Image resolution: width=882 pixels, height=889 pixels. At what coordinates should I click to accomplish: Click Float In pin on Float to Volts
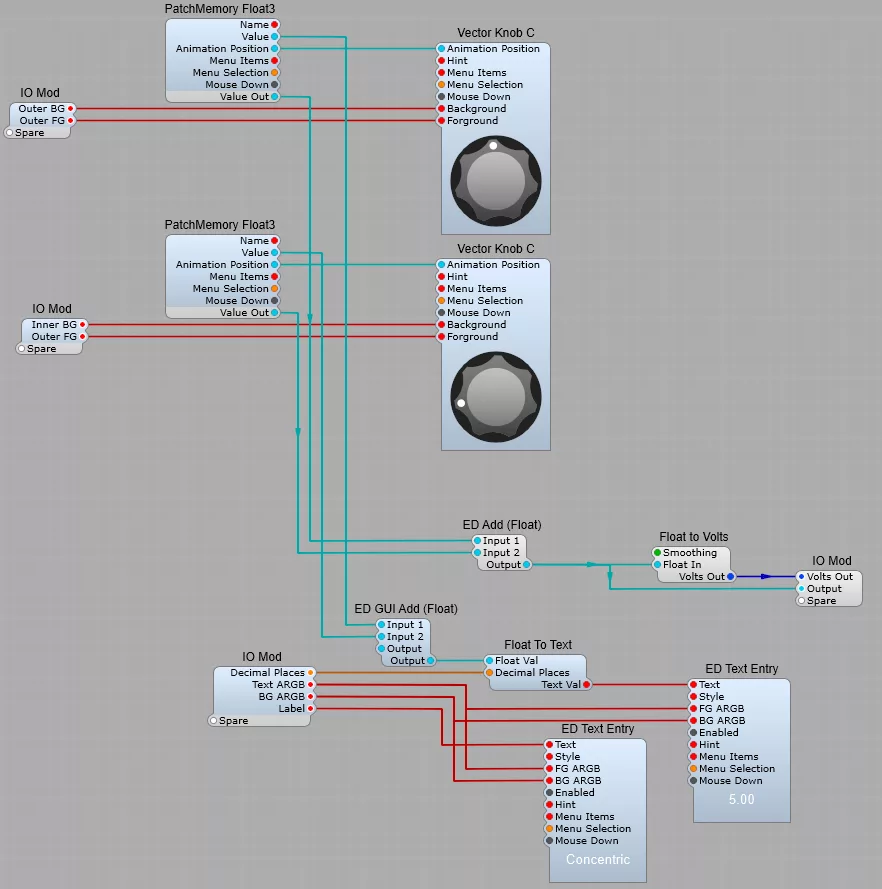657,565
